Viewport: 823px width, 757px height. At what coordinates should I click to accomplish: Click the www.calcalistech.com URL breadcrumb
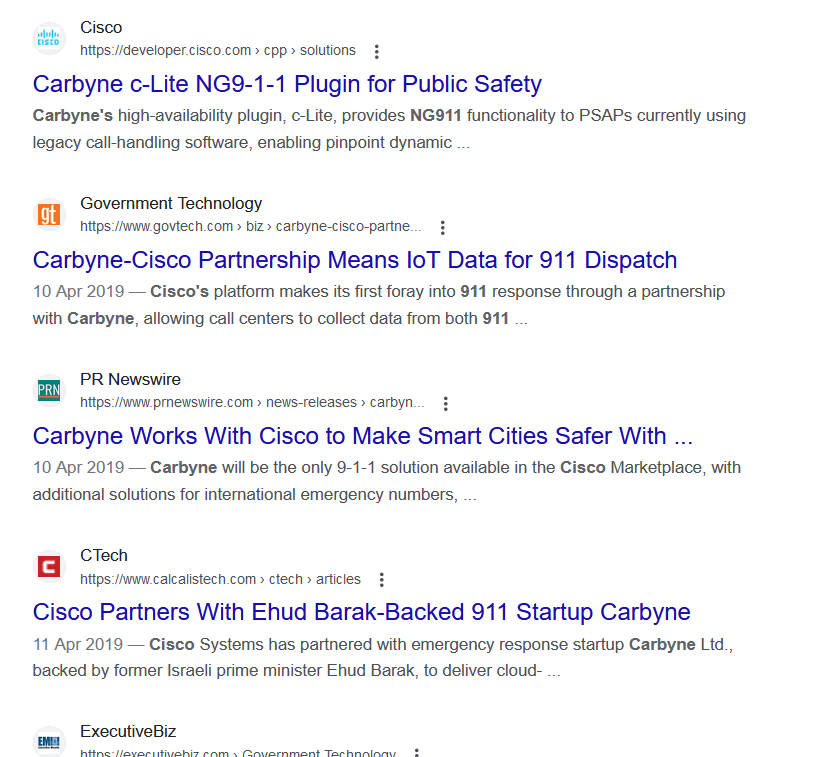(220, 579)
